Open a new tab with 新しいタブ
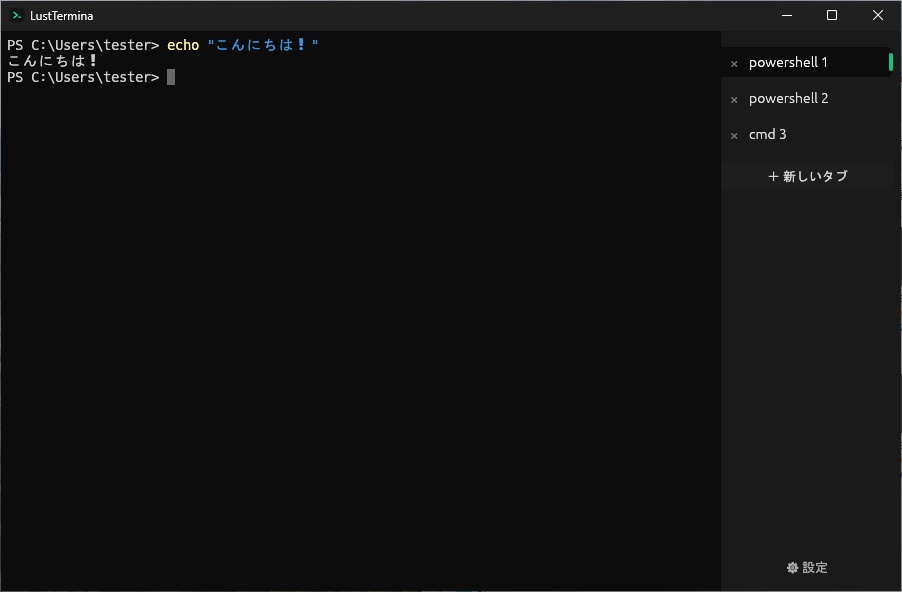The width and height of the screenshot is (902, 592). coord(808,176)
